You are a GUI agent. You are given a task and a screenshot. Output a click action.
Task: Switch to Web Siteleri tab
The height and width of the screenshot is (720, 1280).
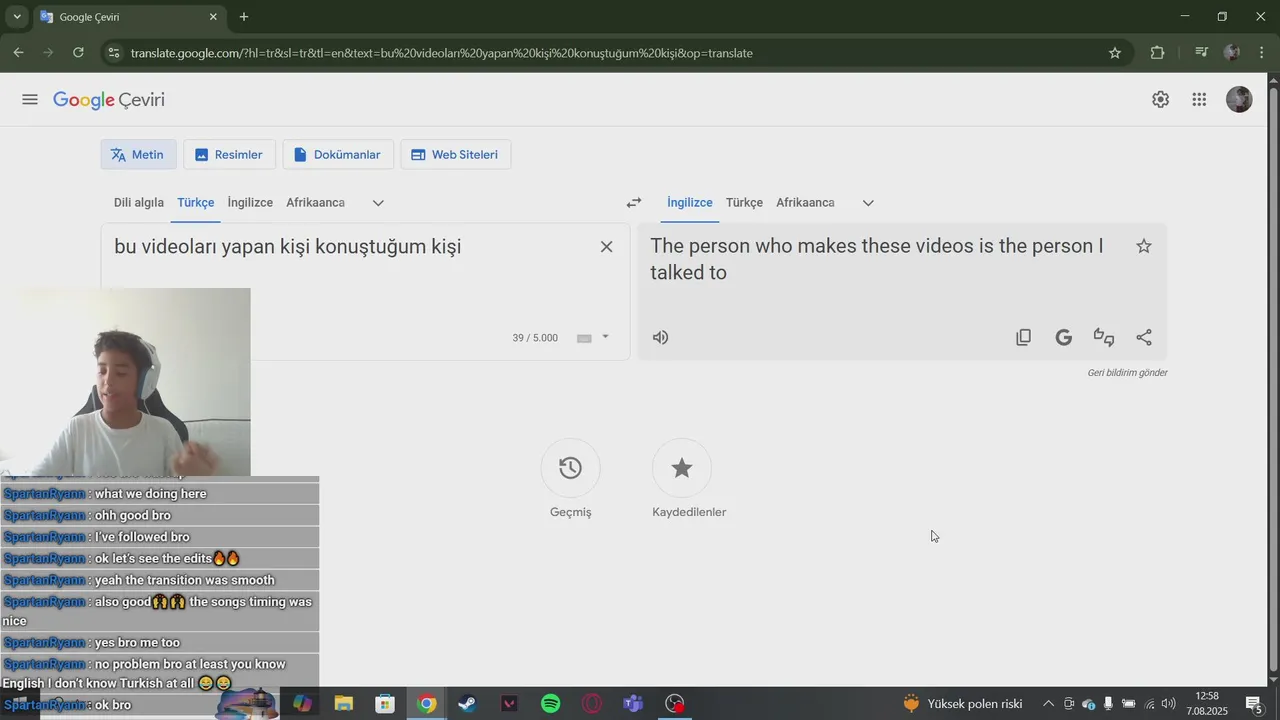[455, 155]
